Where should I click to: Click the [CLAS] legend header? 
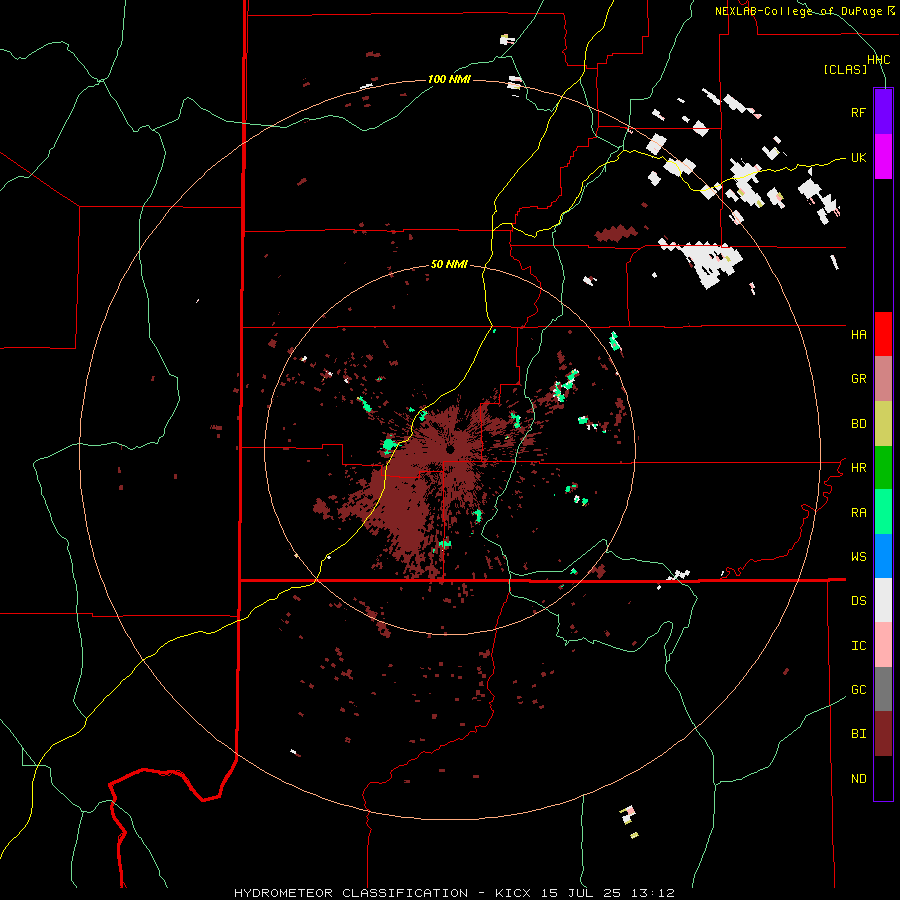845,70
